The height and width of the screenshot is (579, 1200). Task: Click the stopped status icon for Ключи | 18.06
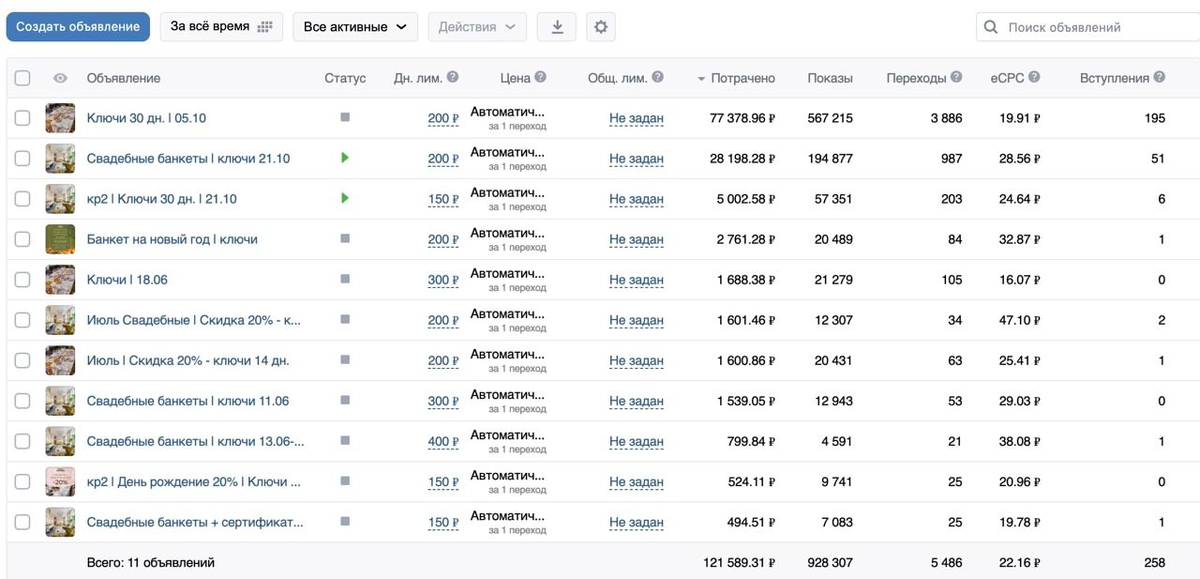click(345, 279)
